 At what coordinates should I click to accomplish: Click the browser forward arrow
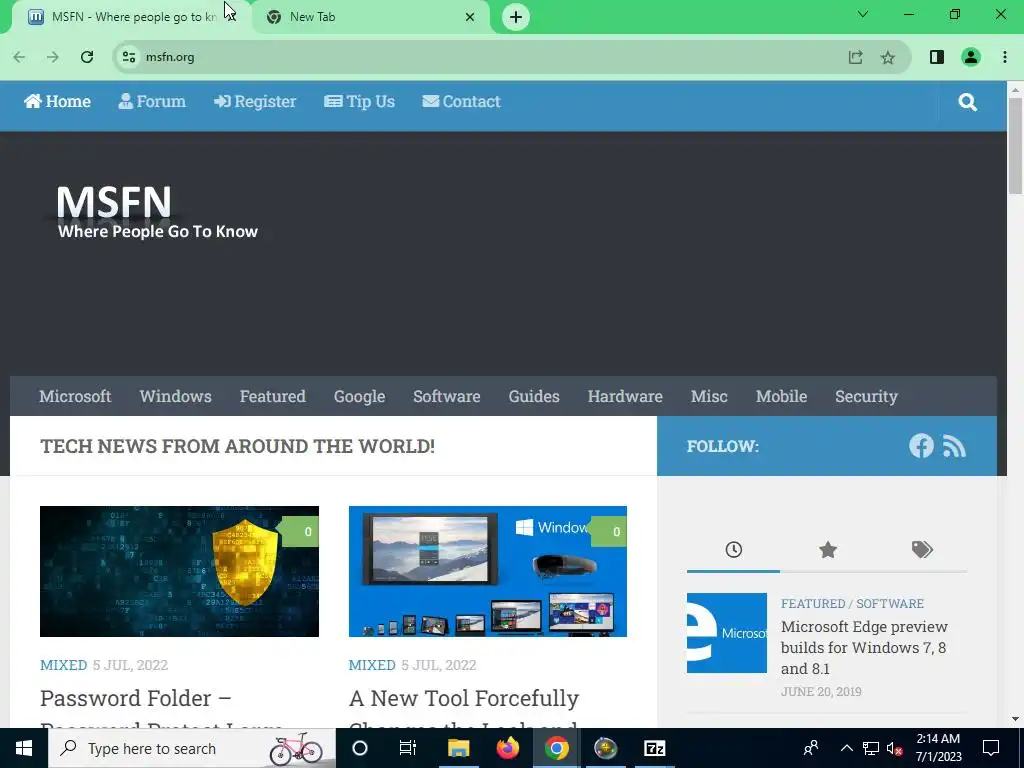point(53,57)
